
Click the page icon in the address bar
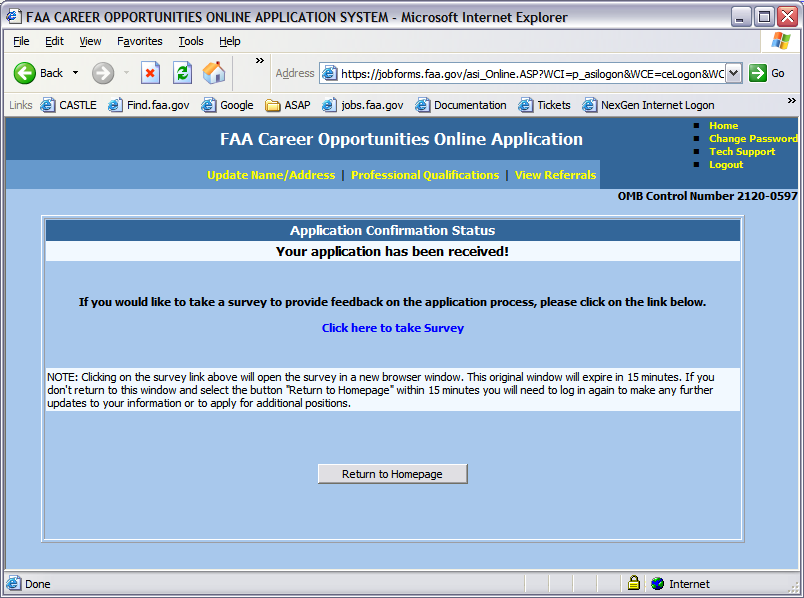click(x=330, y=73)
